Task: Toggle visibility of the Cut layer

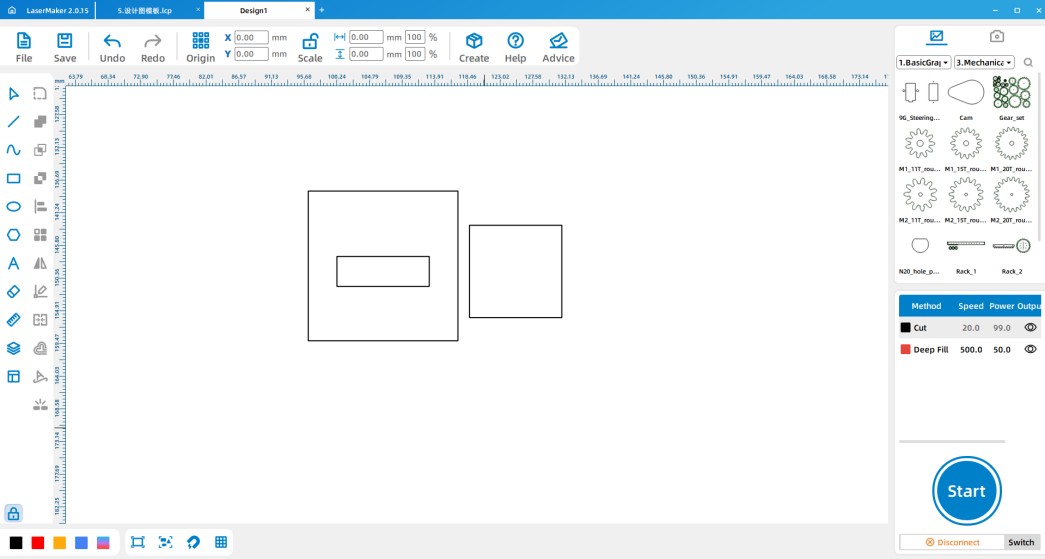Action: click(1030, 328)
